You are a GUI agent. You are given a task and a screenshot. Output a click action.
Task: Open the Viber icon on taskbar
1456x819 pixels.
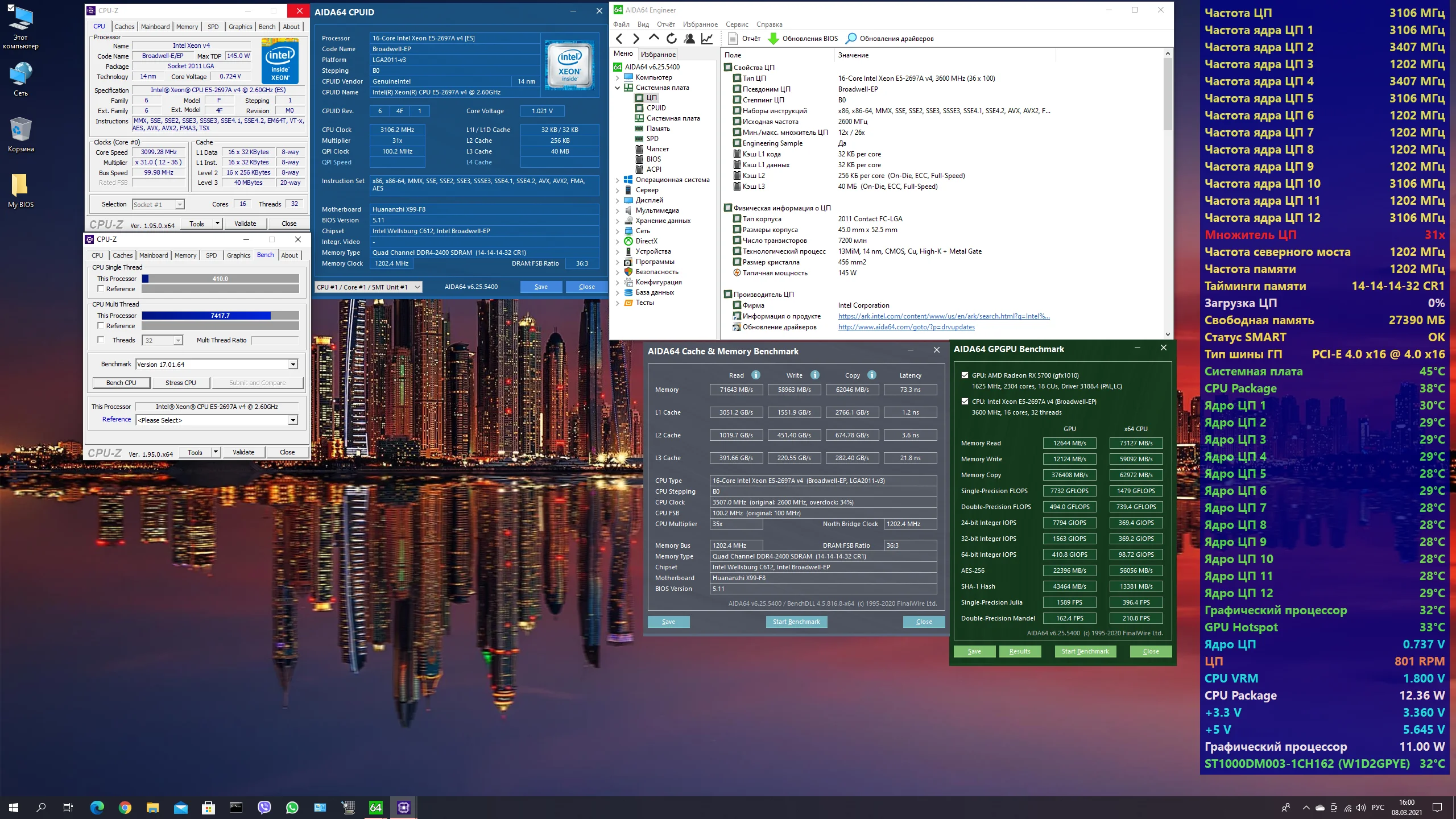(264, 807)
